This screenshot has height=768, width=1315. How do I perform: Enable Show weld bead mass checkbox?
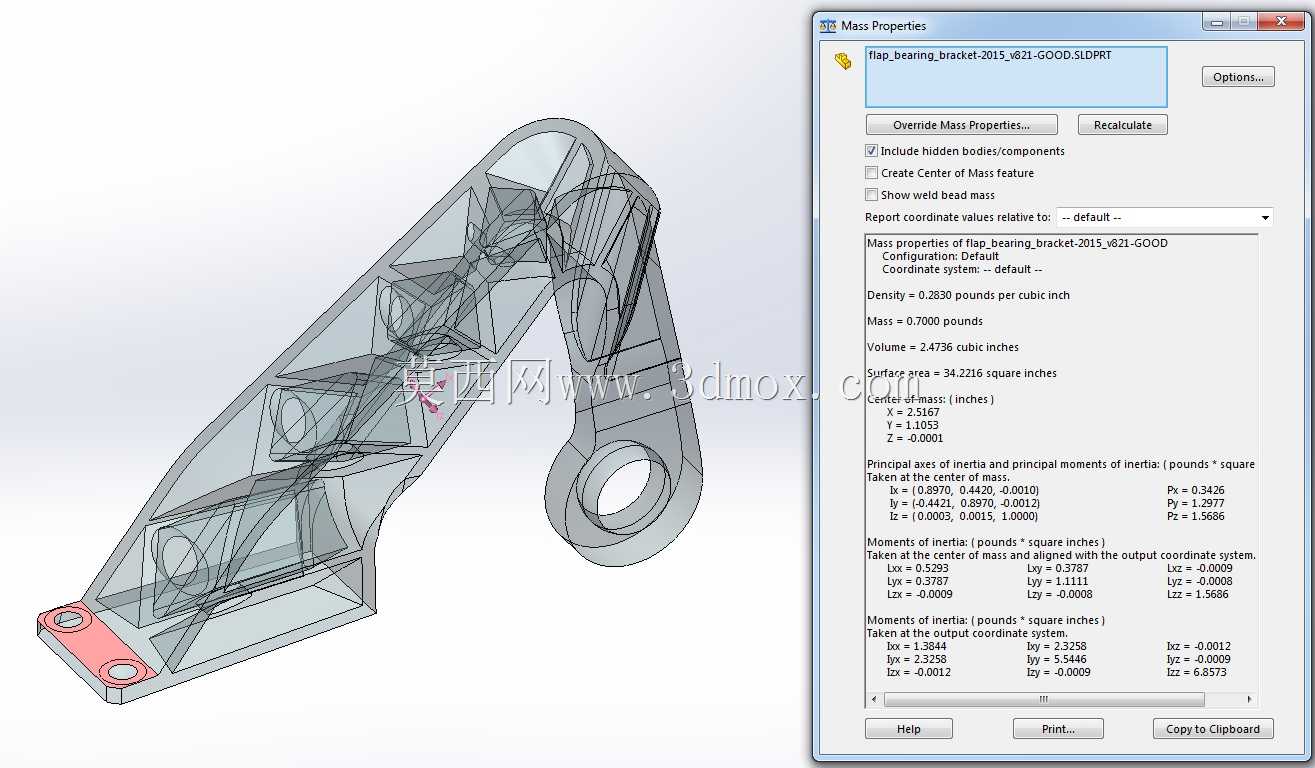[x=871, y=195]
